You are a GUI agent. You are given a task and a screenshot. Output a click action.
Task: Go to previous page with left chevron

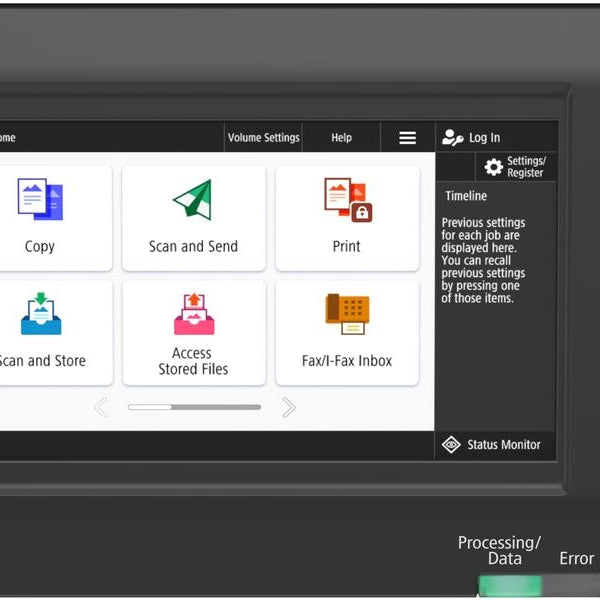pyautogui.click(x=101, y=407)
